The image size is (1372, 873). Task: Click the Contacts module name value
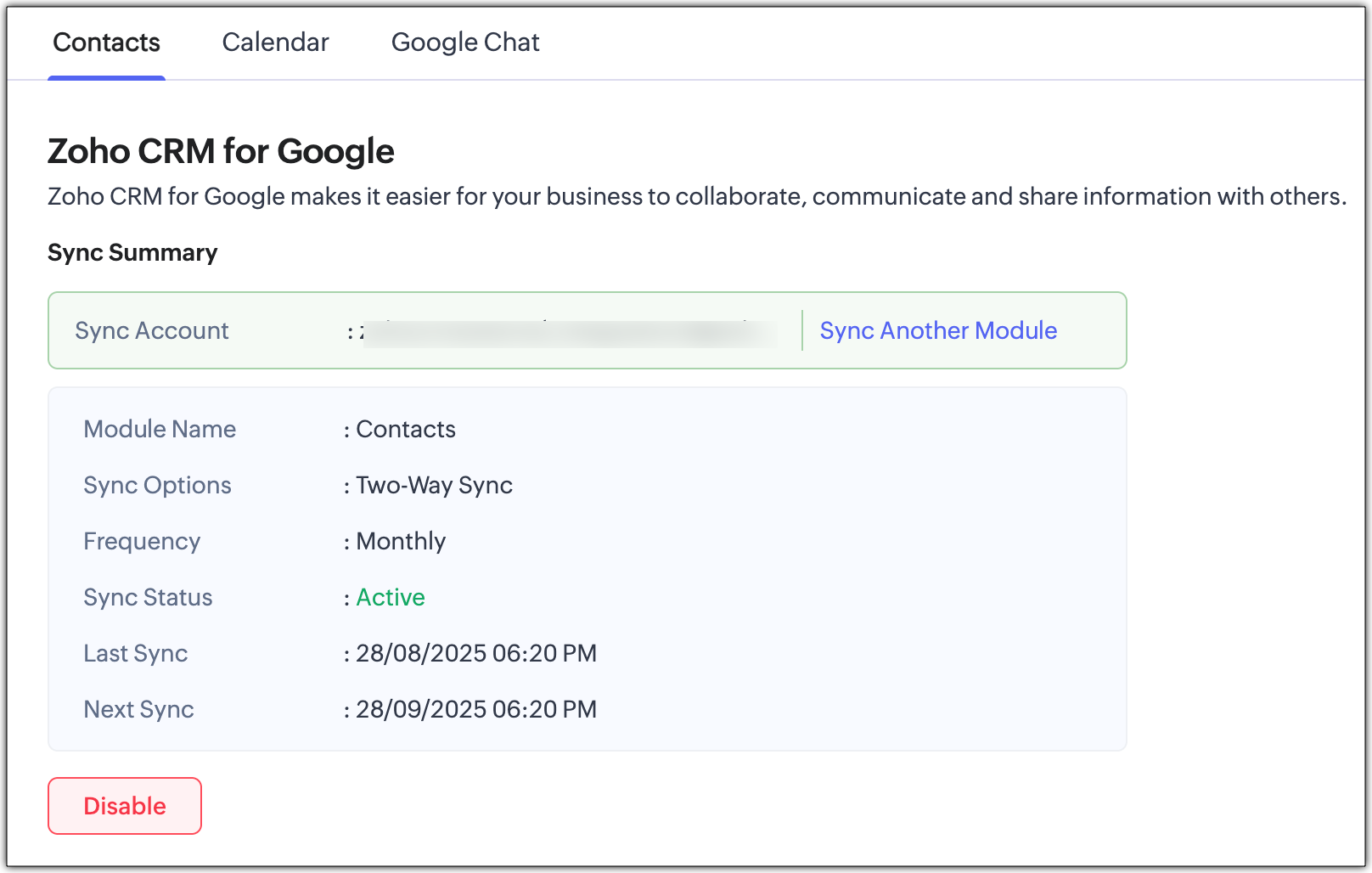pyautogui.click(x=406, y=429)
